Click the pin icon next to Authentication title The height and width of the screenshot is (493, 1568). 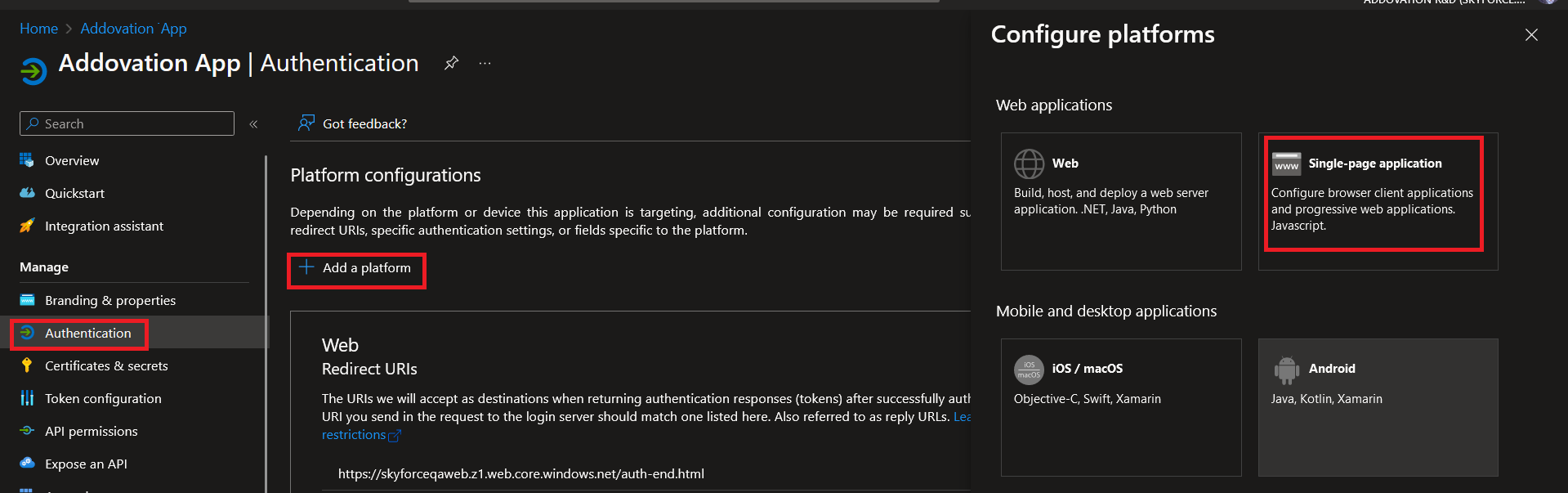451,63
